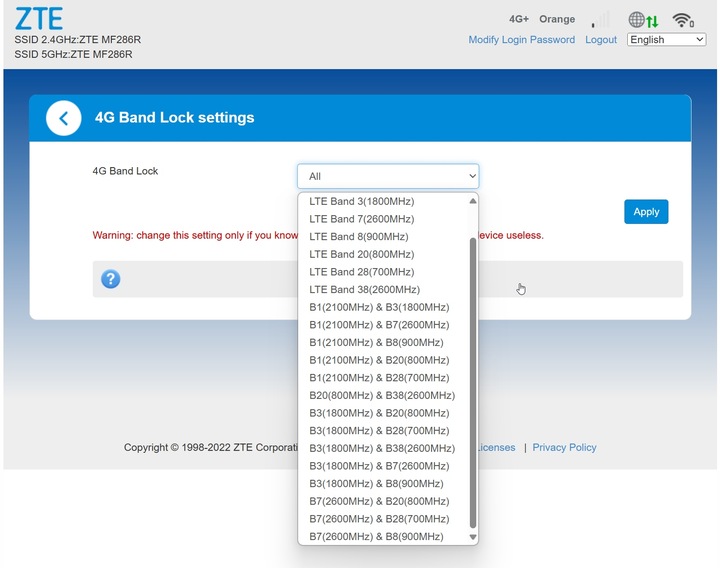This screenshot has width=720, height=568.
Task: Select LTE Band 3(1800MHz) option
Action: (x=361, y=202)
